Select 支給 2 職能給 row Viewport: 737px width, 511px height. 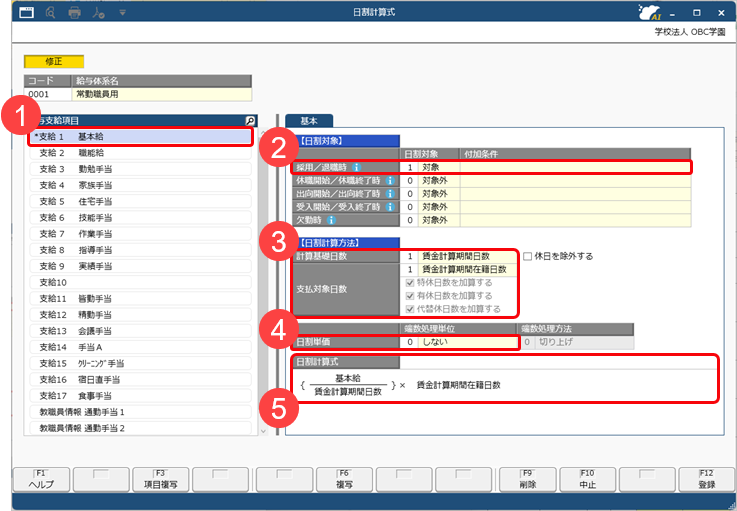point(141,153)
